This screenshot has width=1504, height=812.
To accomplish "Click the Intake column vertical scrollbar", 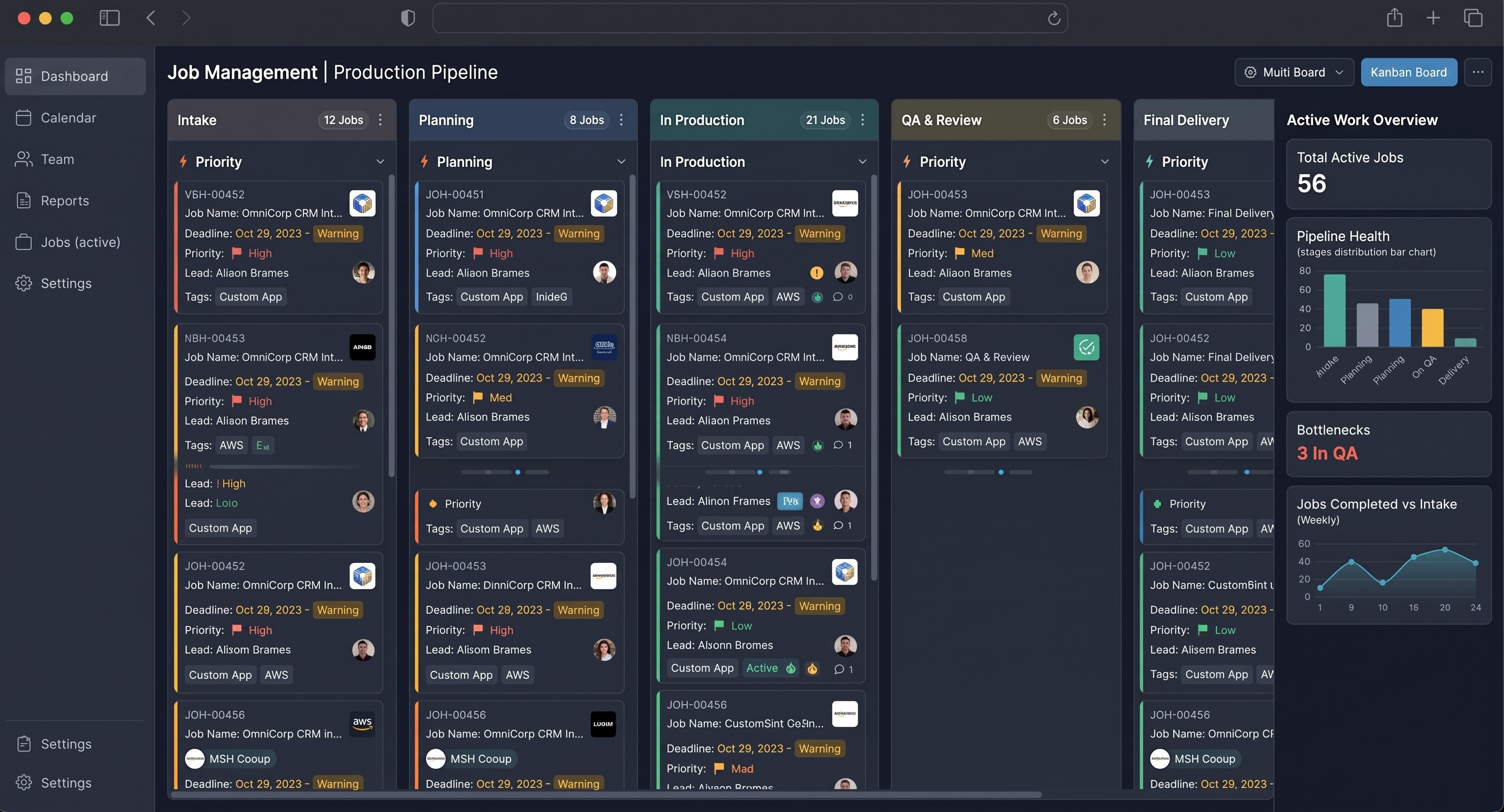I will [391, 326].
